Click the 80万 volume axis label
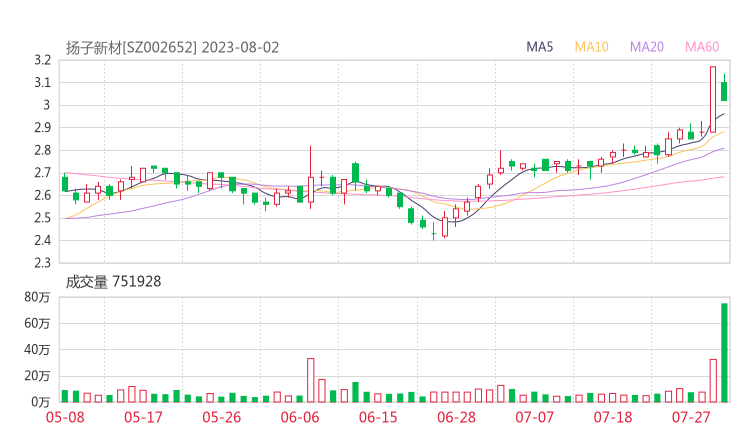Image resolution: width=740 pixels, height=440 pixels. point(37,297)
